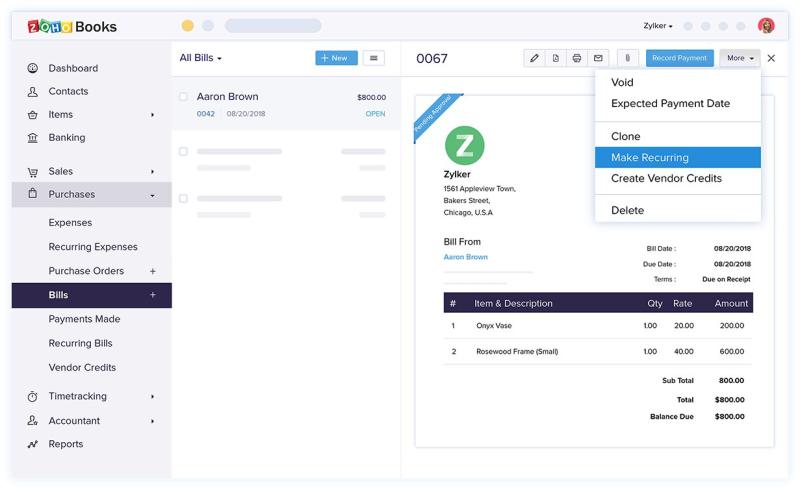Toggle the More actions dropdown
Viewport: 800px width, 490px height.
coord(740,58)
